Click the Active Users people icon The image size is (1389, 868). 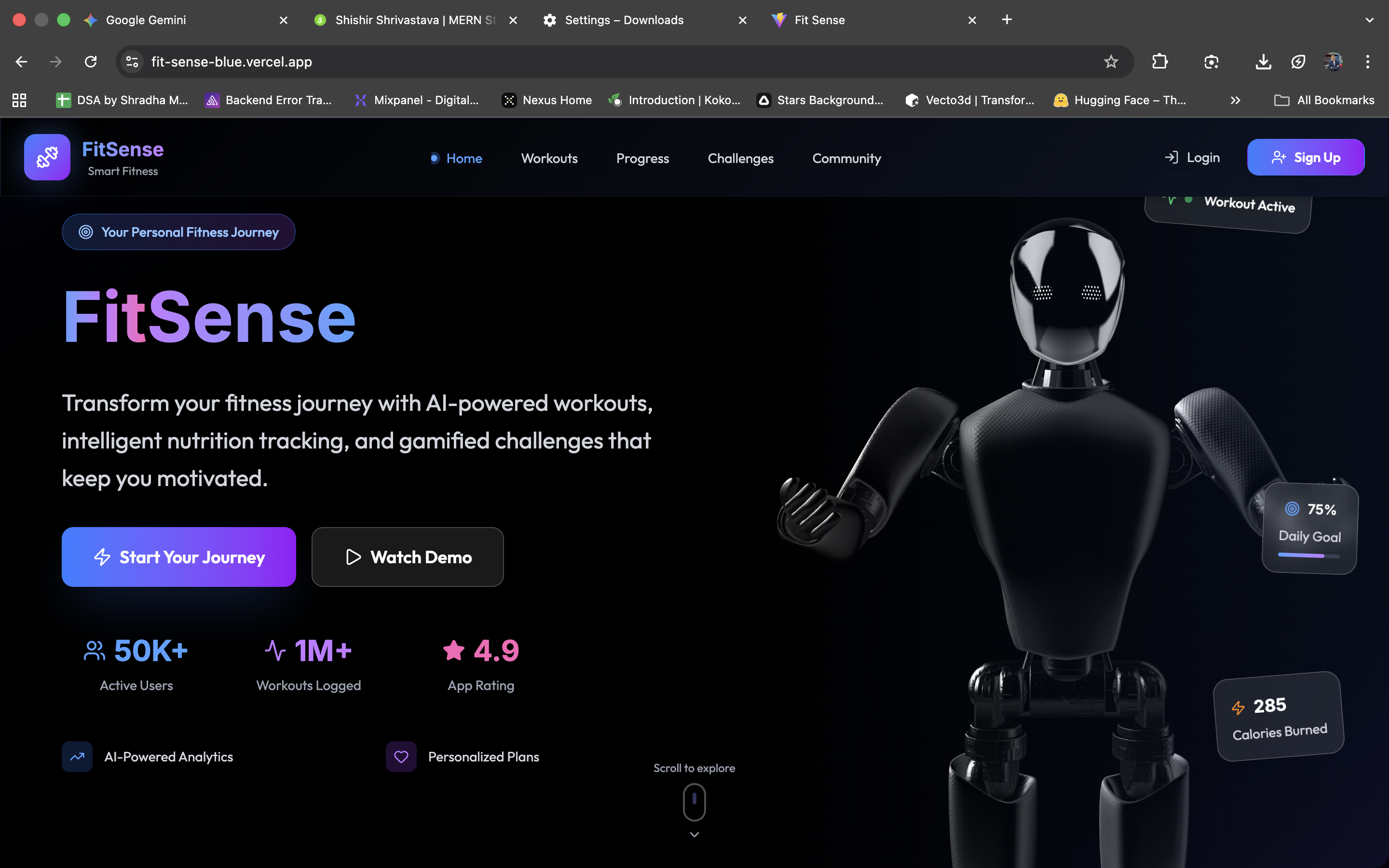point(94,651)
